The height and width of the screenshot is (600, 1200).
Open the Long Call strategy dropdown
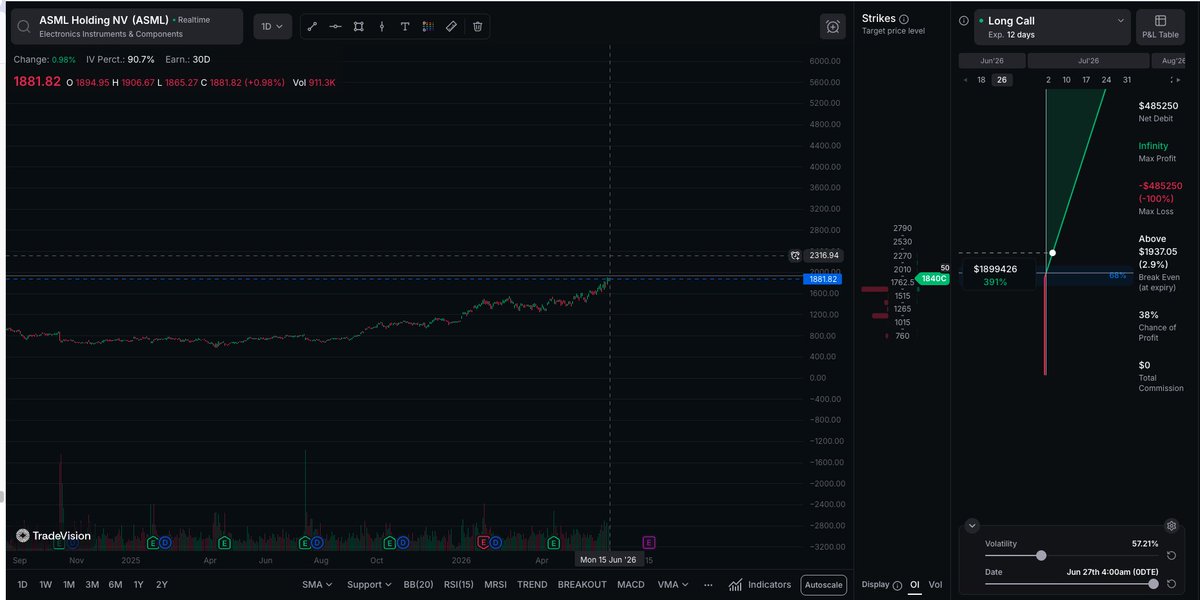click(x=1052, y=27)
